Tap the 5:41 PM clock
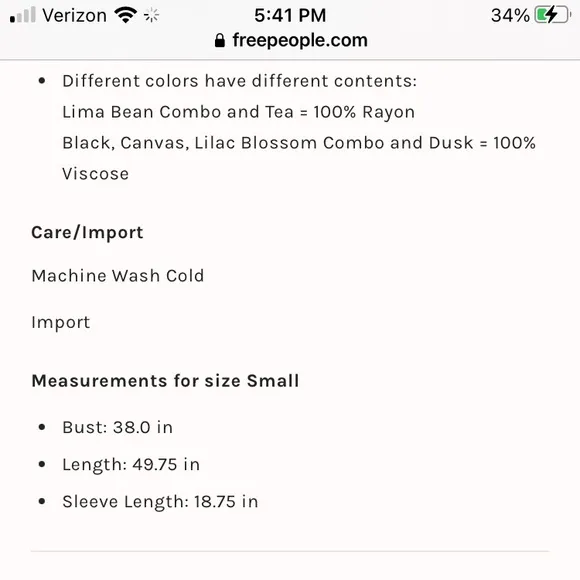Screen dimensions: 580x580 290,16
